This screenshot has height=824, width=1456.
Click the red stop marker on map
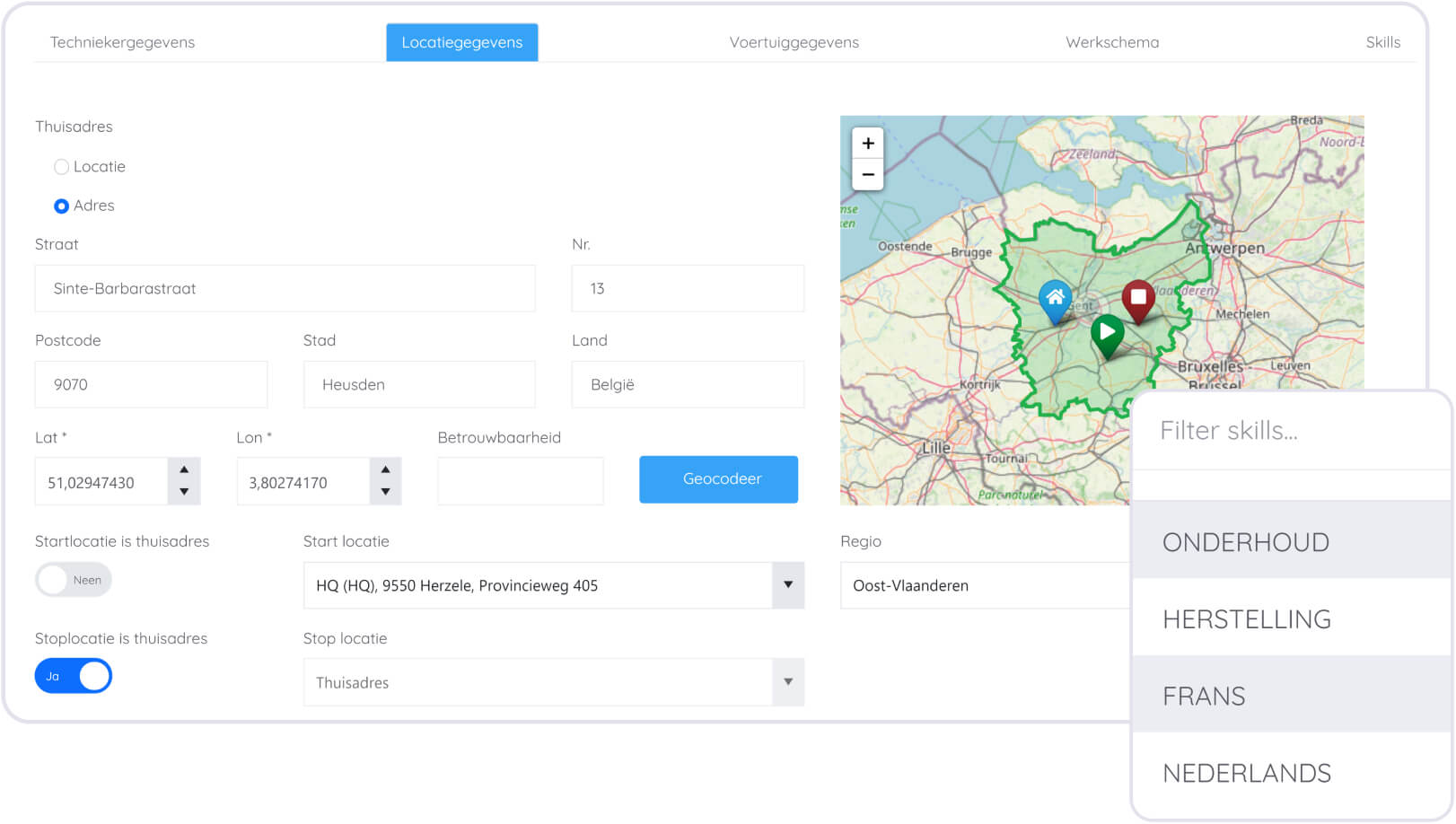pyautogui.click(x=1138, y=302)
